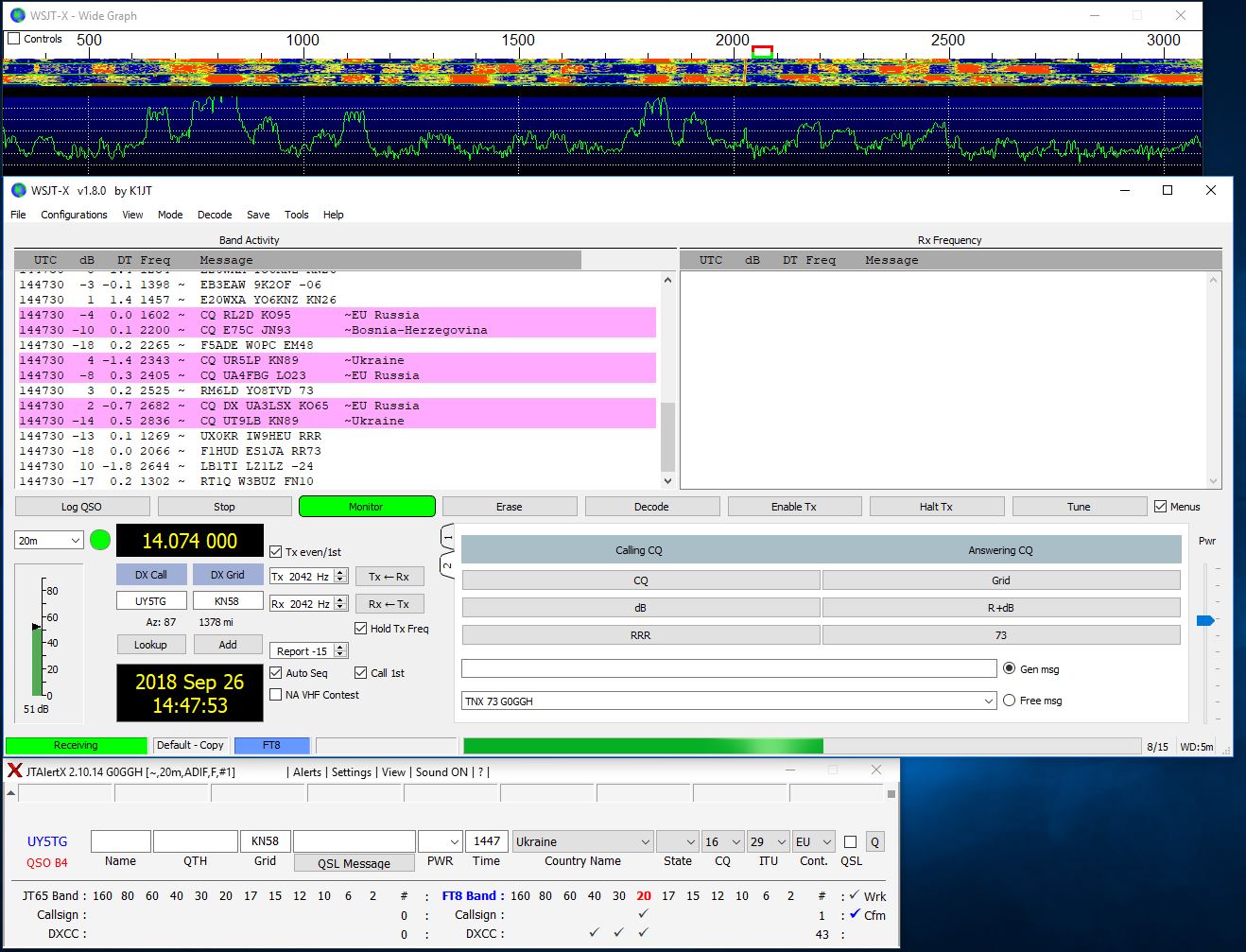The image size is (1246, 952).
Task: Adjust the Pwr slider handle
Action: pyautogui.click(x=1205, y=620)
